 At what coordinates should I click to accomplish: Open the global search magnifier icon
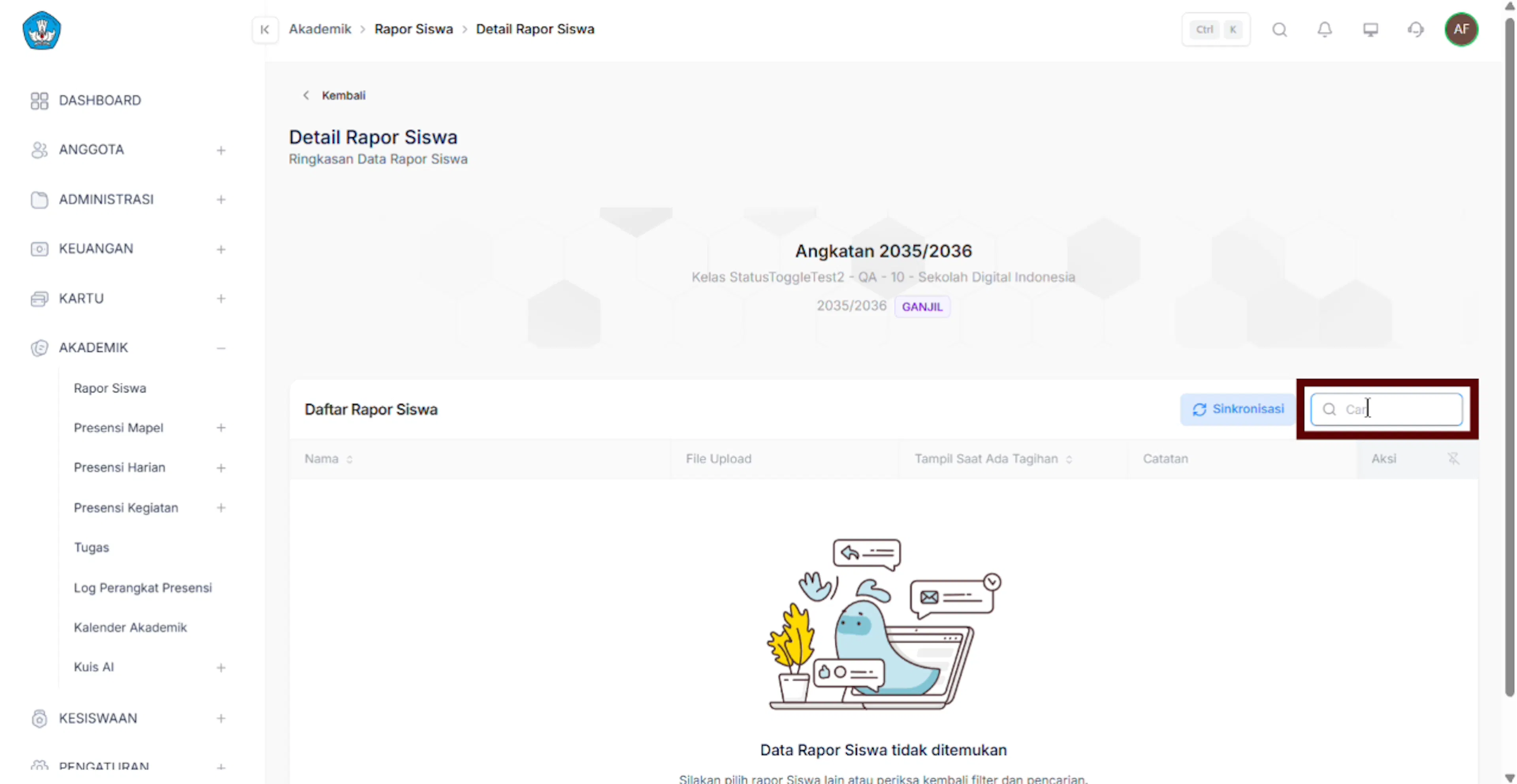1279,30
